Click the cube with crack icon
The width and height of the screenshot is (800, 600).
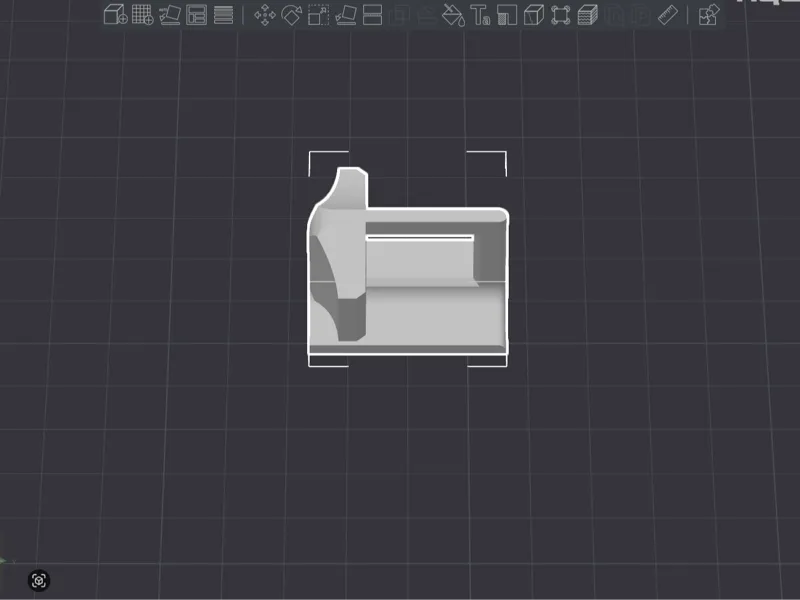click(534, 15)
